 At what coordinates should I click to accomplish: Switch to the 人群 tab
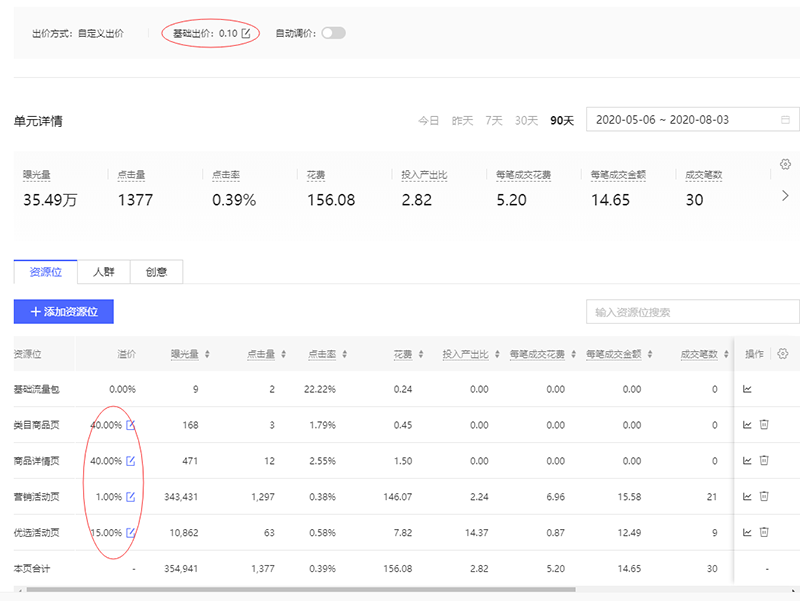(x=104, y=272)
